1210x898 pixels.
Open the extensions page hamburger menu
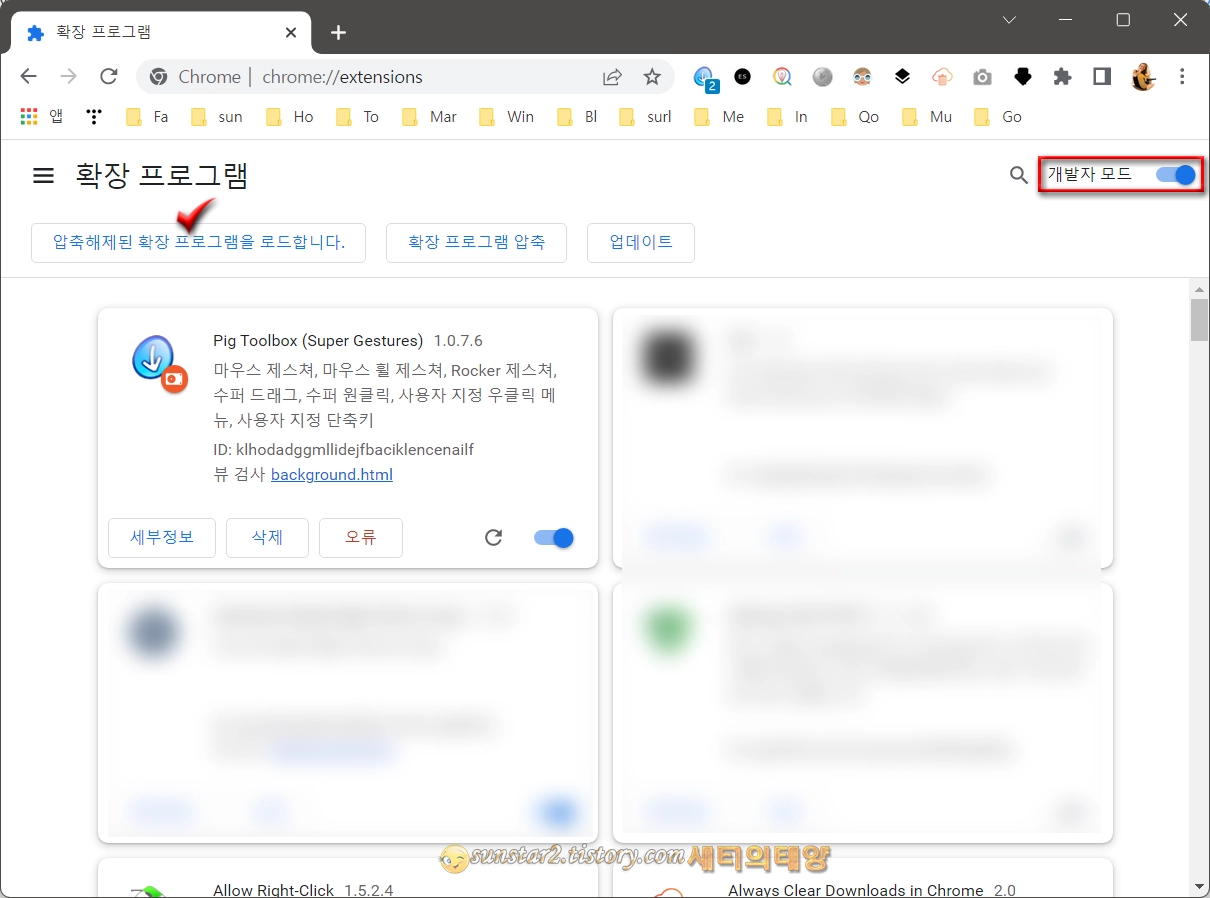point(43,175)
